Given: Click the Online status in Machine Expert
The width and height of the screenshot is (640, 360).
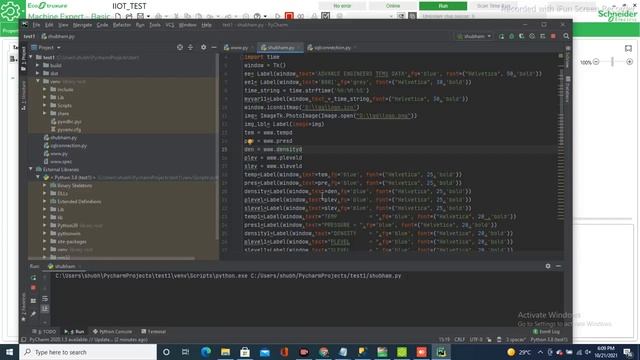Looking at the screenshot, I should click(393, 6).
